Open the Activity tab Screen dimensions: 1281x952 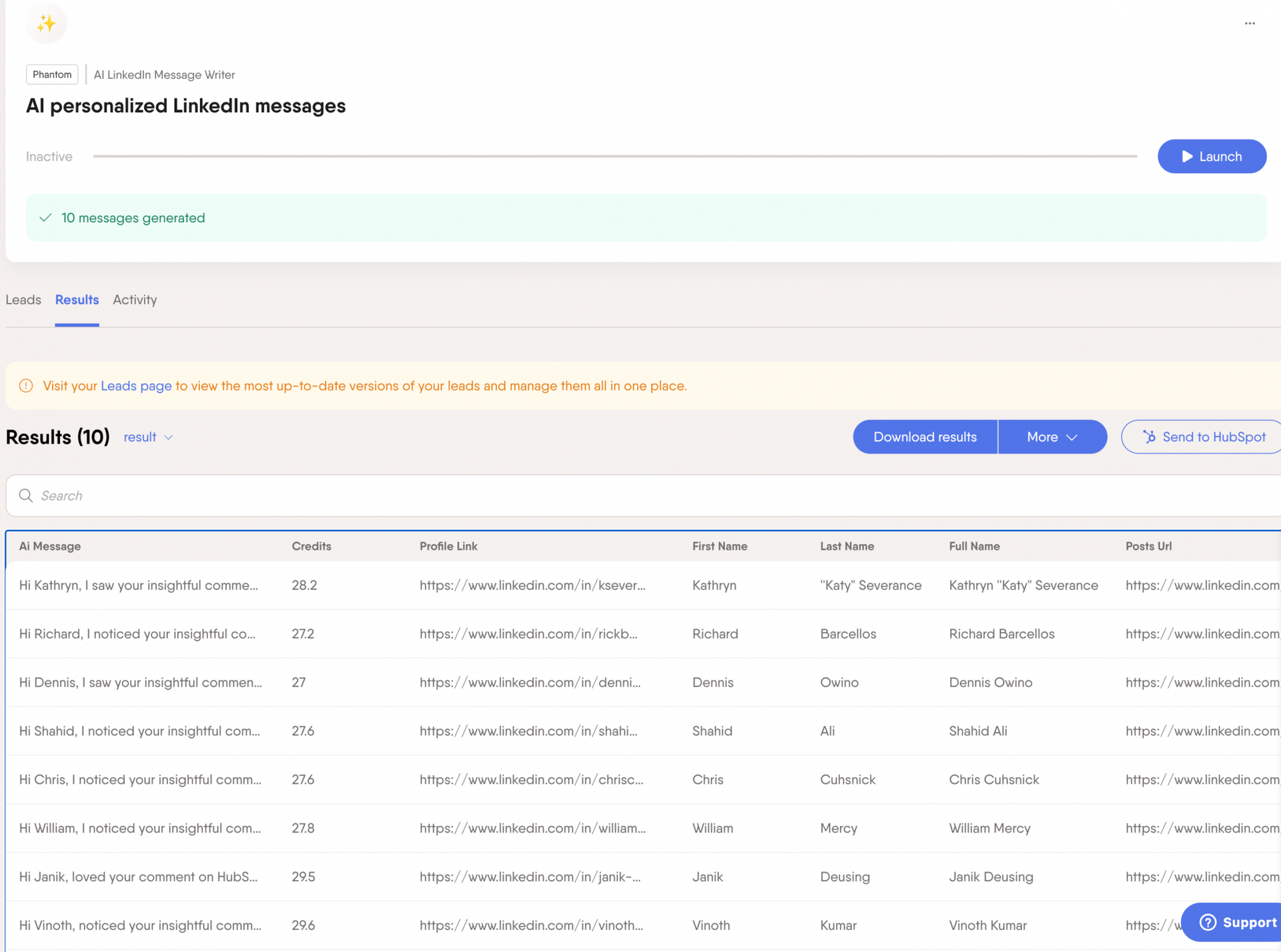[135, 300]
